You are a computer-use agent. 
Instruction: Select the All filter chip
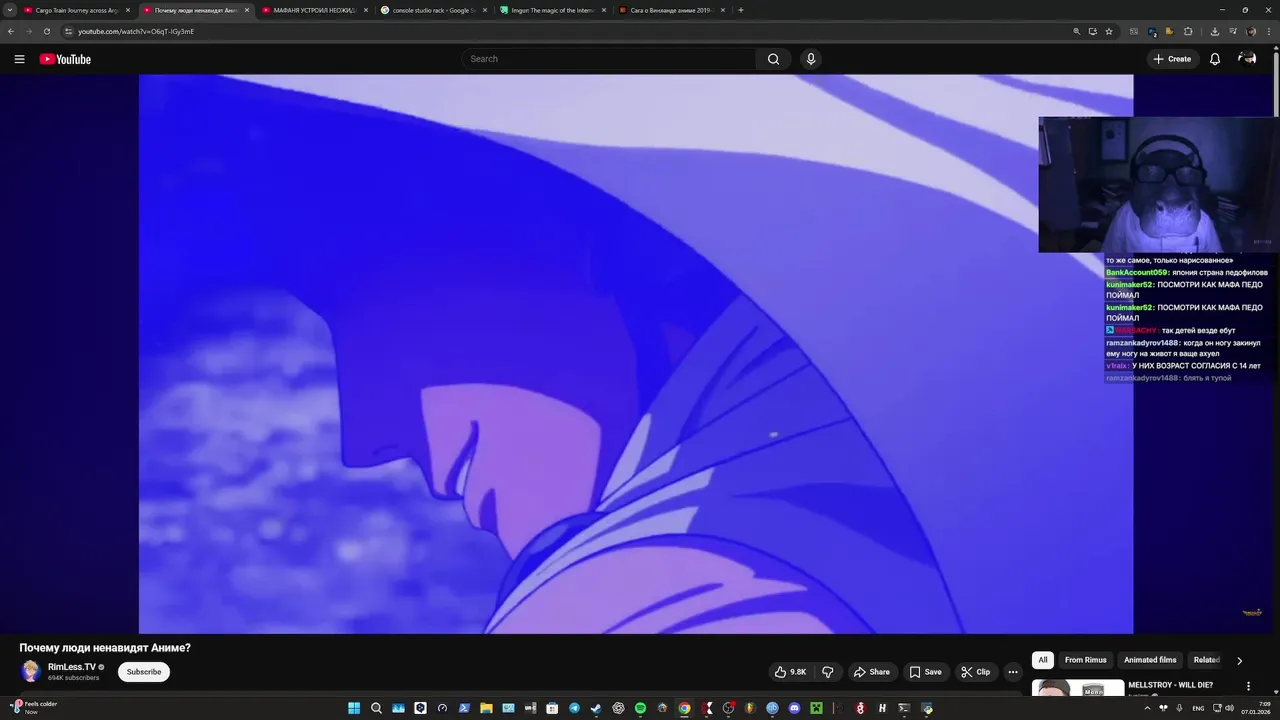tap(1043, 660)
